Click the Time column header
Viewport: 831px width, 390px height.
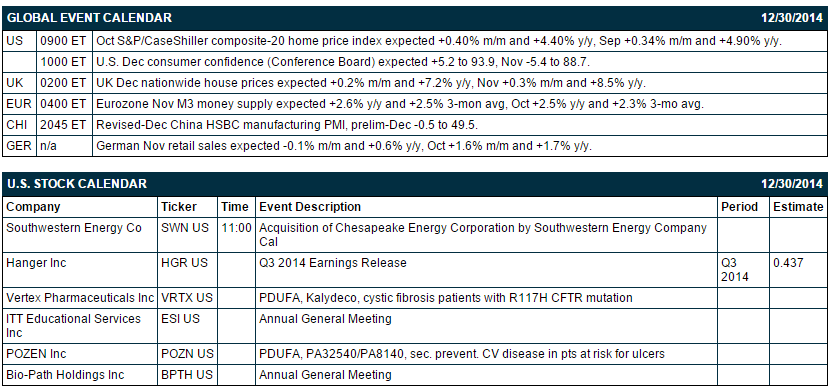(x=235, y=207)
